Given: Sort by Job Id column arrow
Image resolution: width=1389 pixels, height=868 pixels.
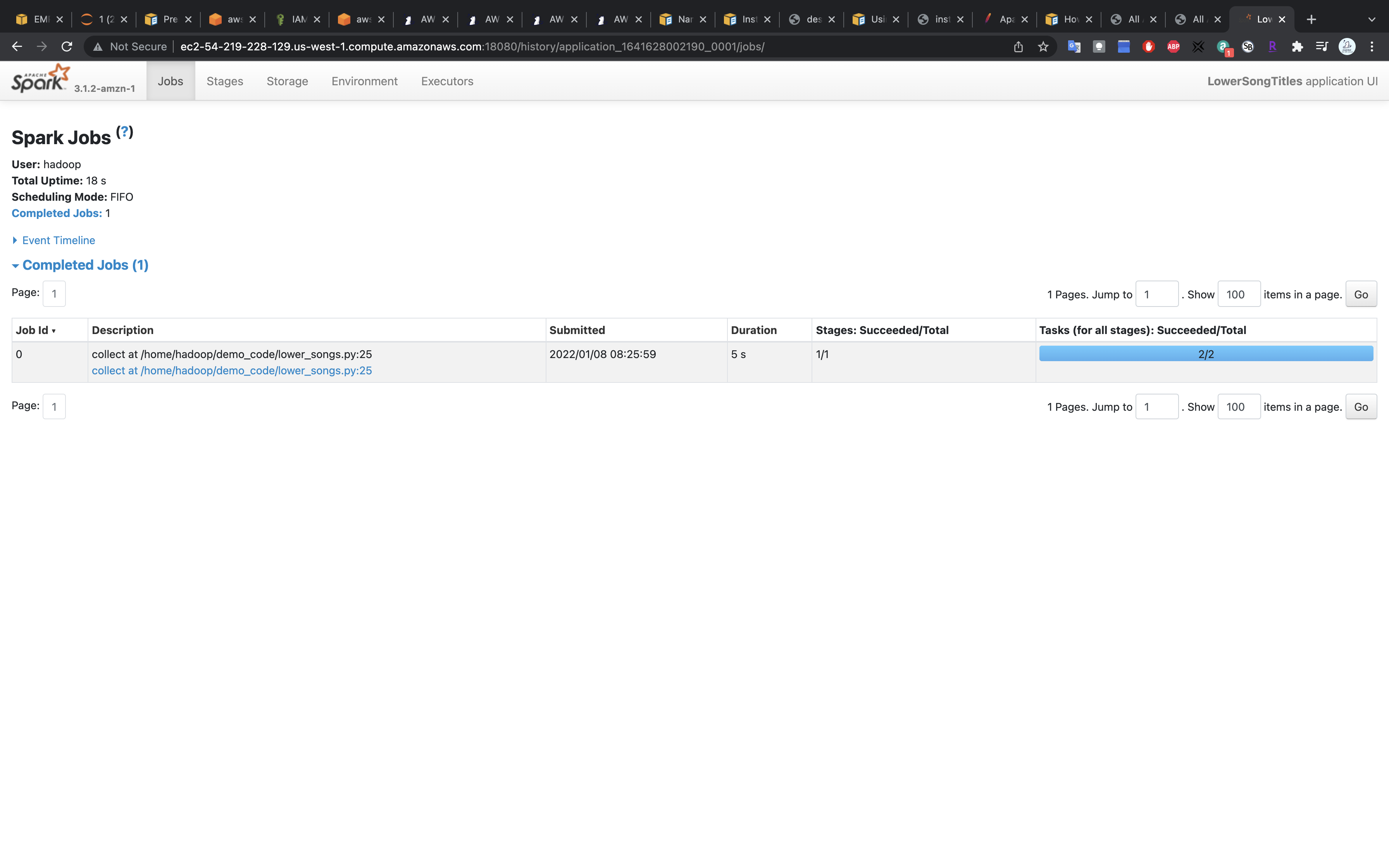Looking at the screenshot, I should point(53,331).
